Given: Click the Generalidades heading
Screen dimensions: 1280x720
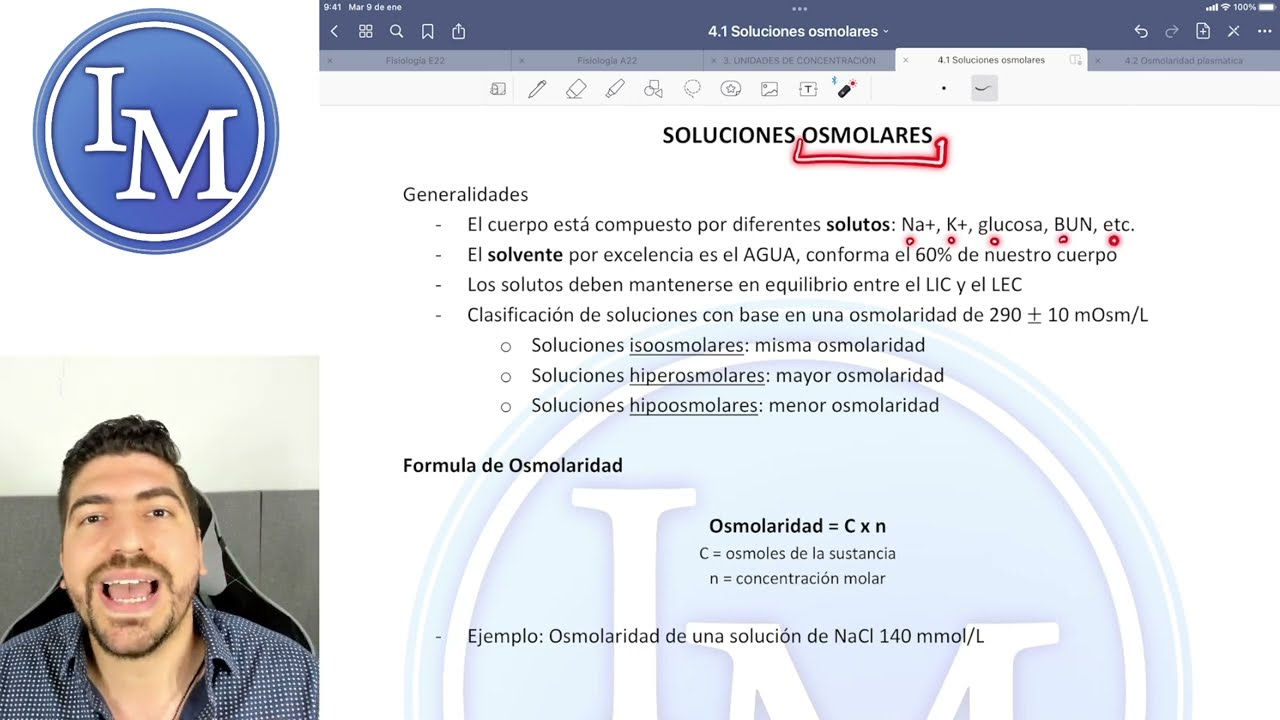Looking at the screenshot, I should coord(465,194).
